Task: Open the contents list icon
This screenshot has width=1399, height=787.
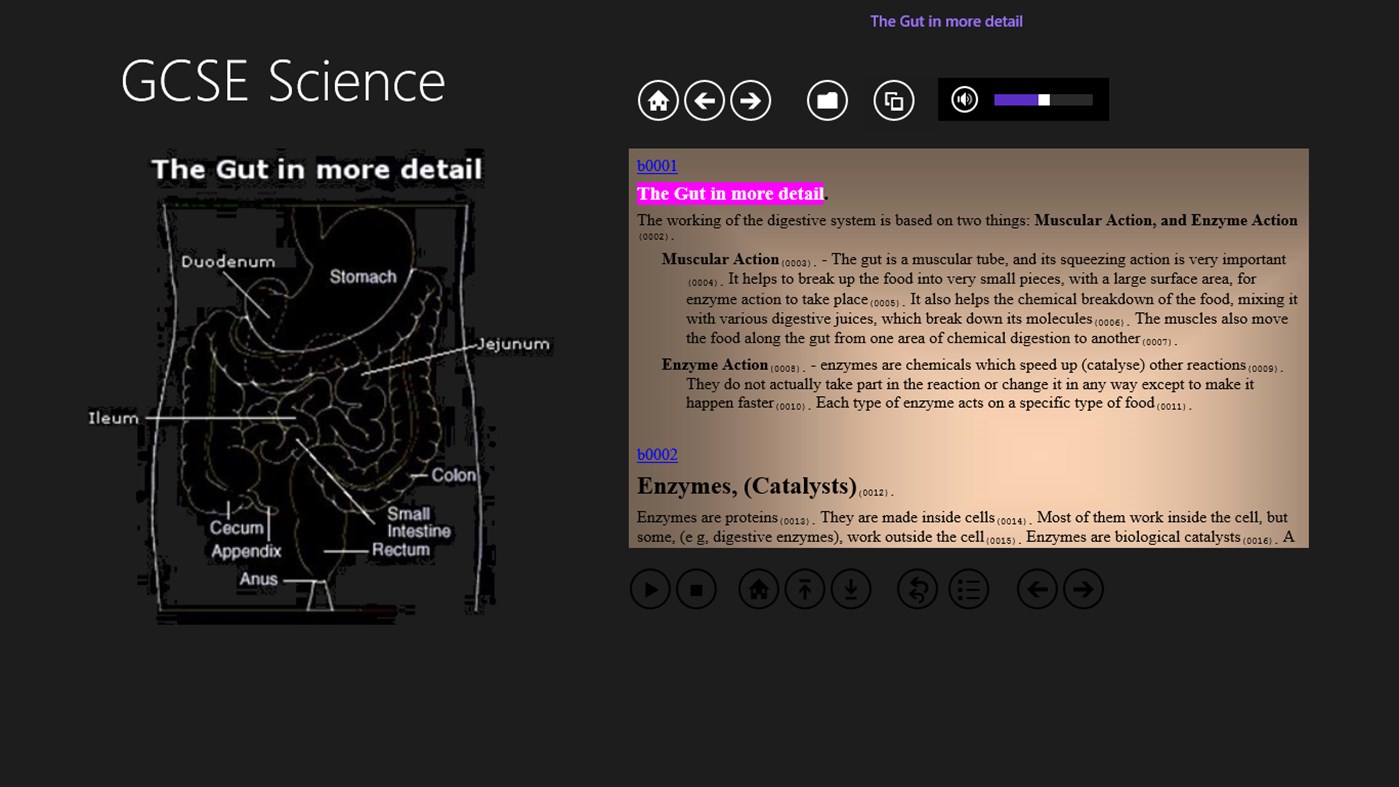Action: point(968,590)
